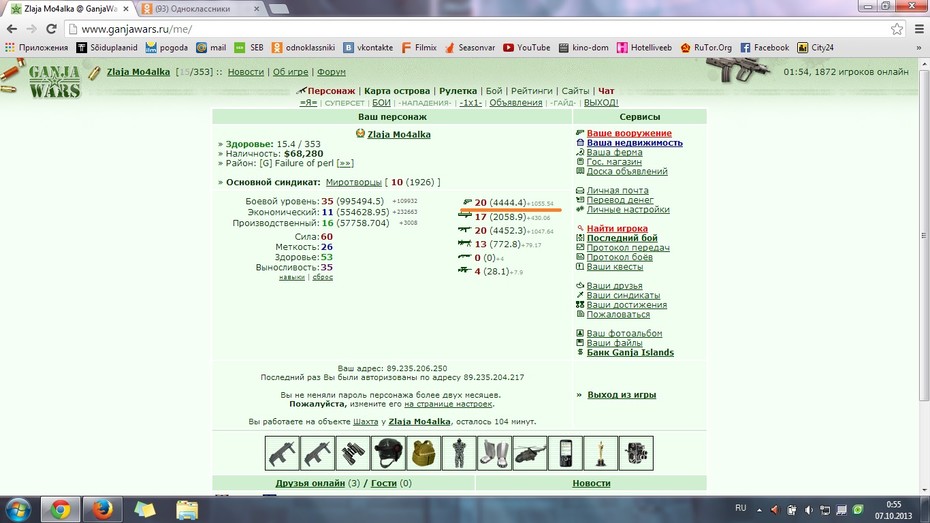This screenshot has height=523, width=930.
Task: Open the Рейтинги menu item
Action: 531,91
